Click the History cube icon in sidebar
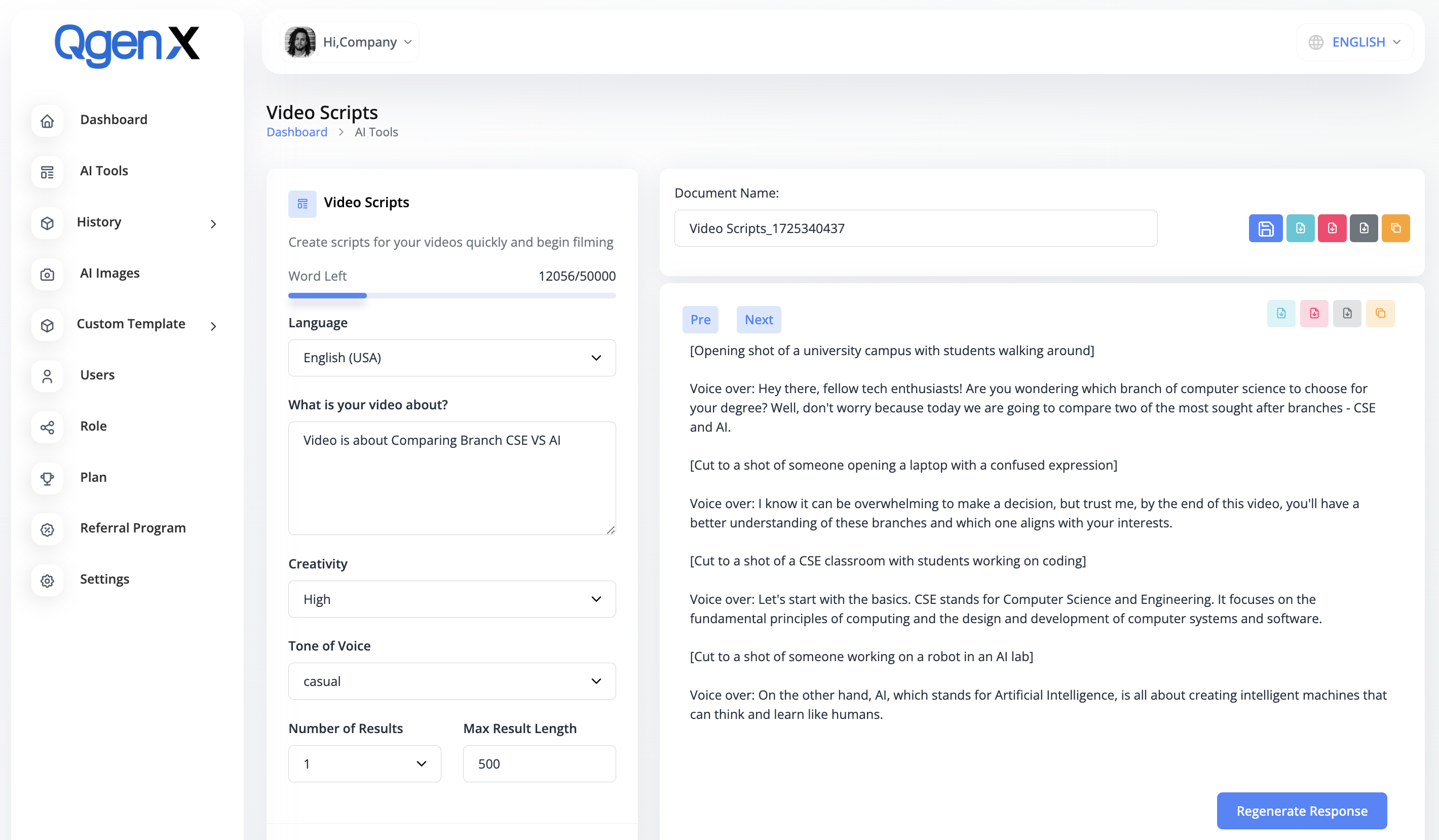The width and height of the screenshot is (1439, 840). pos(48,223)
